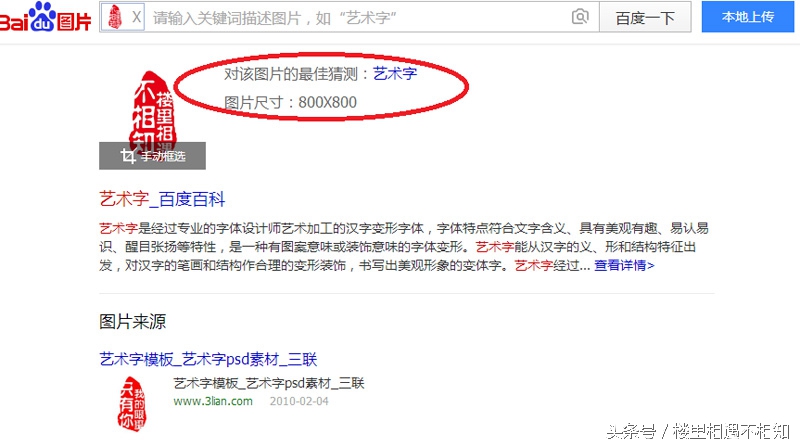This screenshot has height=446, width=800.
Task: Click the 本地上传 upload button
Action: [x=747, y=17]
